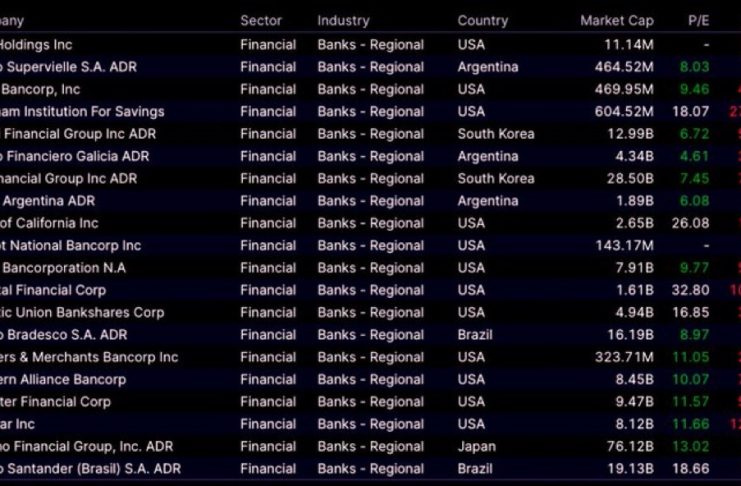Click the Japan country cell
Screen dimensions: 741x486
click(476, 446)
